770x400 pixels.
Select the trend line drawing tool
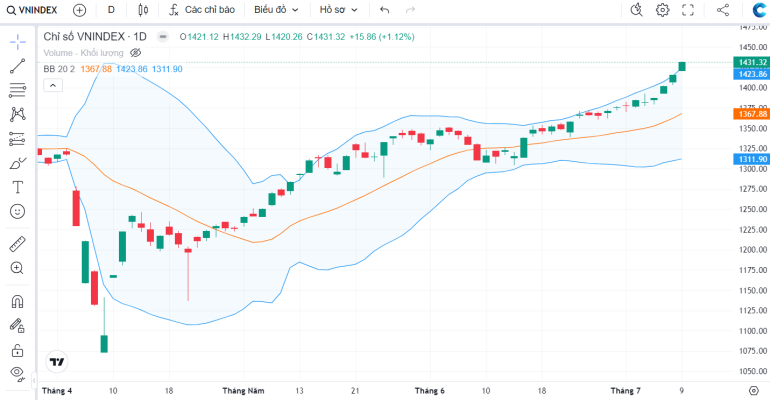click(18, 66)
